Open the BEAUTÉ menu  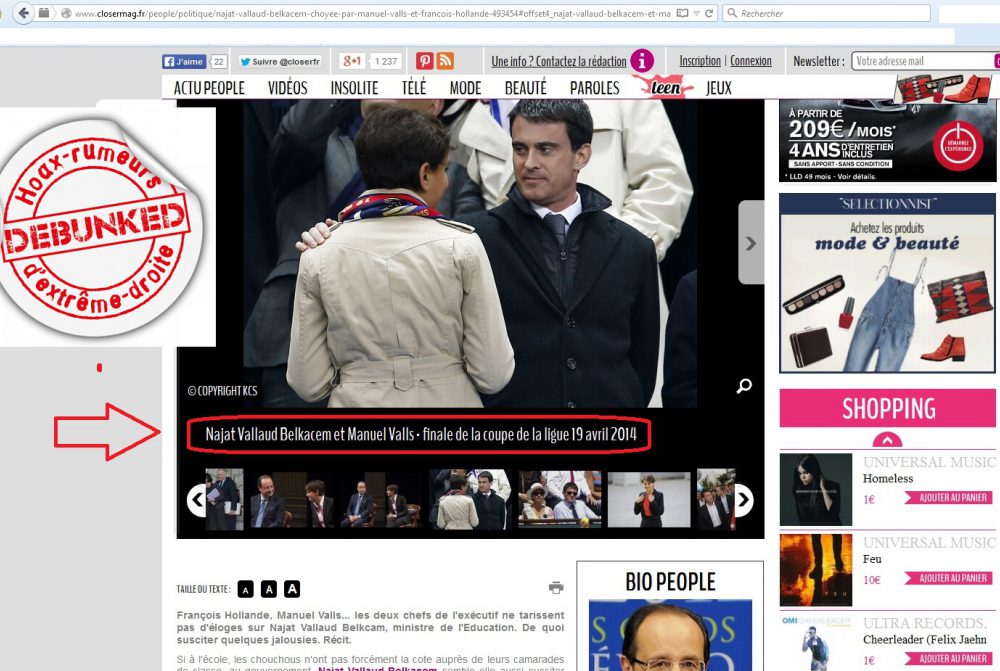coord(526,88)
